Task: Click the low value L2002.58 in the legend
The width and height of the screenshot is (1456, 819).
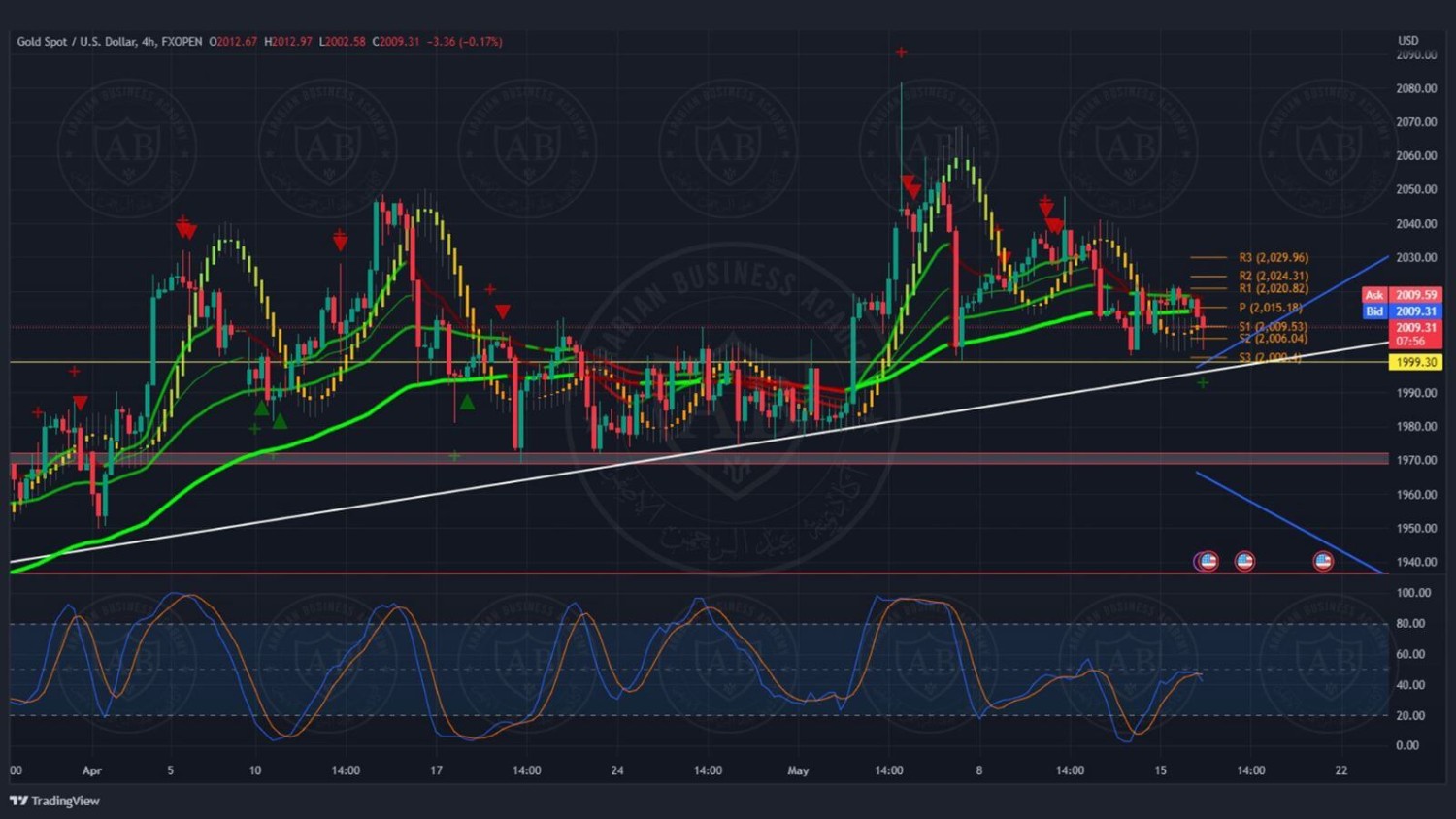Action: pyautogui.click(x=343, y=42)
